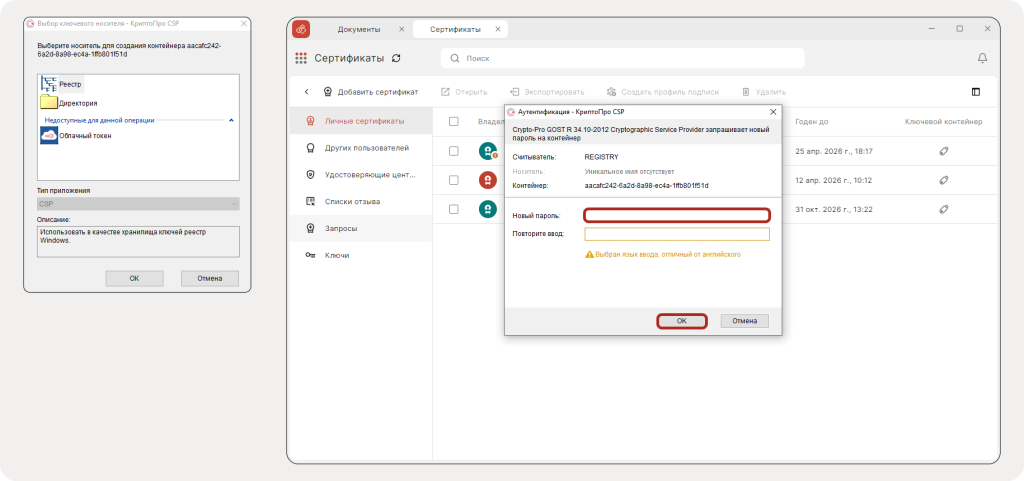The height and width of the screenshot is (481, 1024).
Task: Switch to the Документы tab
Action: (359, 29)
